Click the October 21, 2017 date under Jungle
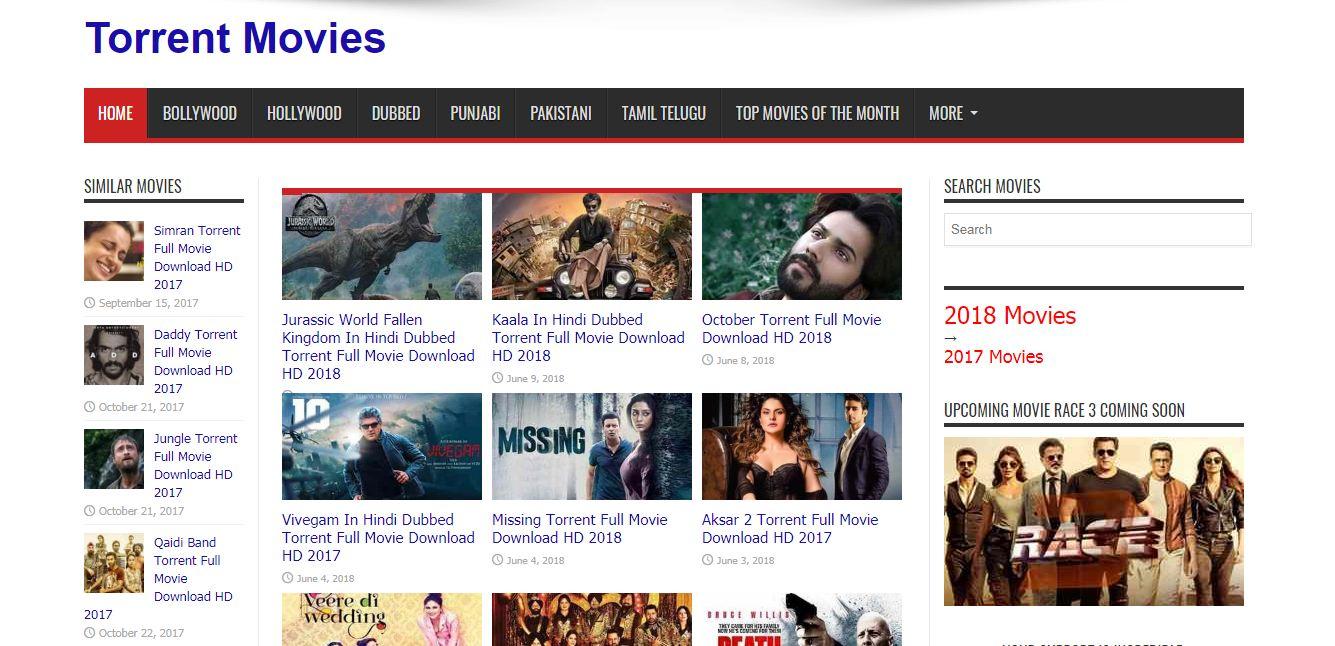The height and width of the screenshot is (646, 1335). tap(141, 511)
